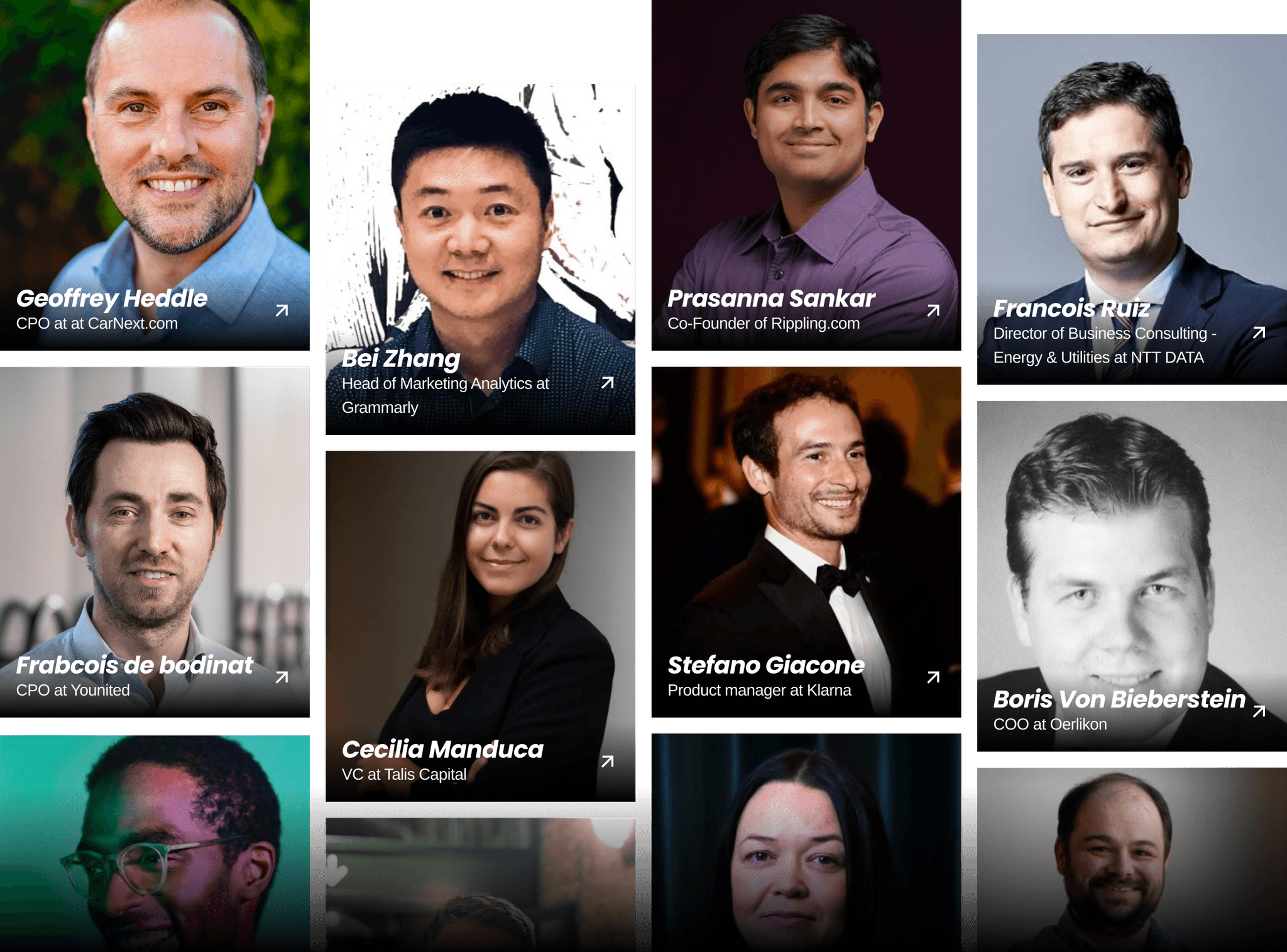Select Bei Zhang name heading
Screen dimensions: 1287x952
(x=401, y=359)
